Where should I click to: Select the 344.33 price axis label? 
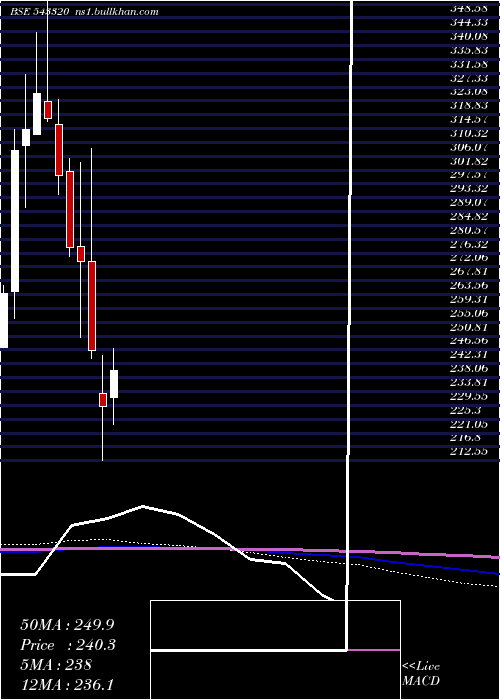tap(469, 21)
